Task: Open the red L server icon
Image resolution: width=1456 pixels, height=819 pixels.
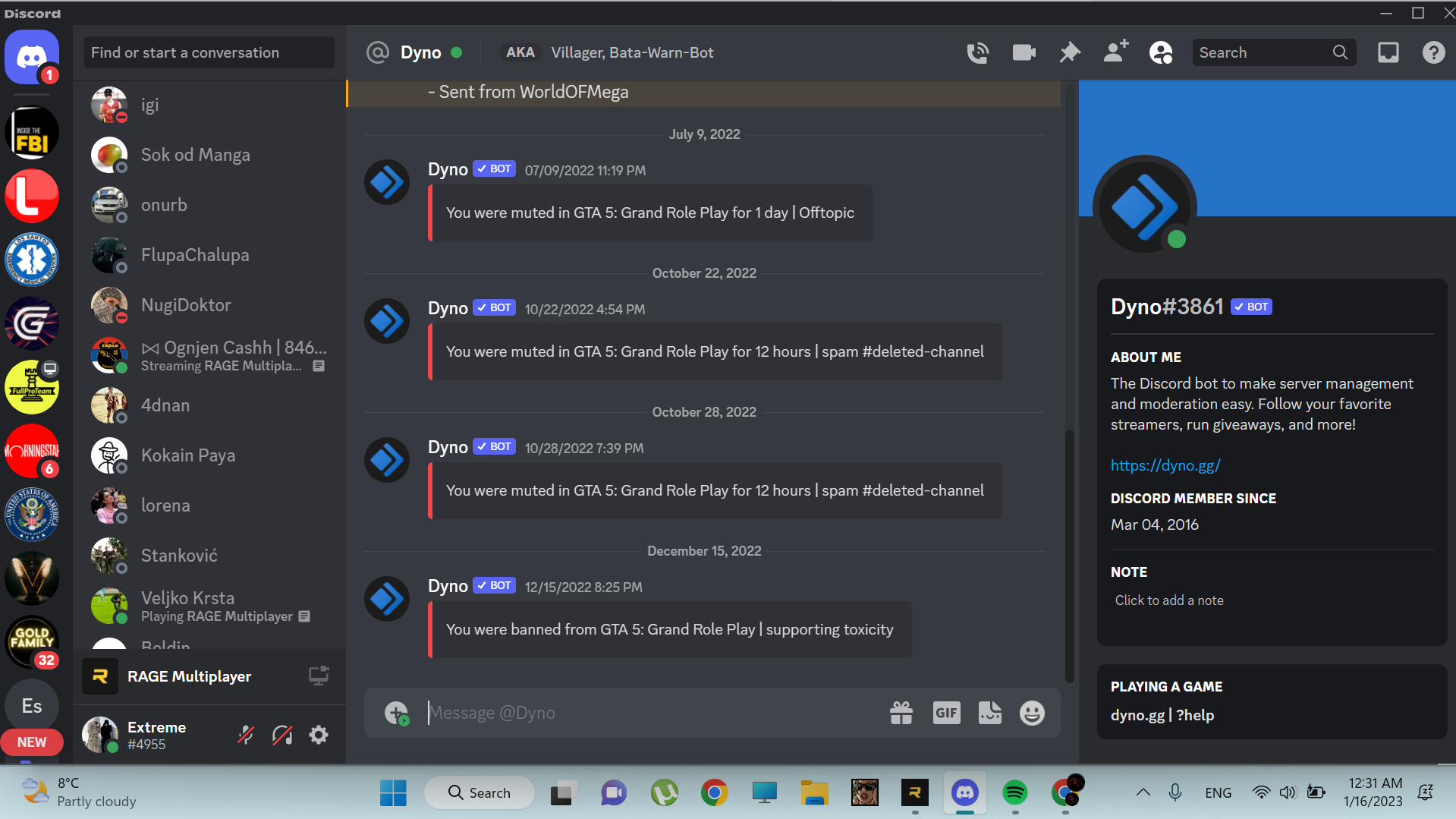Action: pyautogui.click(x=32, y=196)
